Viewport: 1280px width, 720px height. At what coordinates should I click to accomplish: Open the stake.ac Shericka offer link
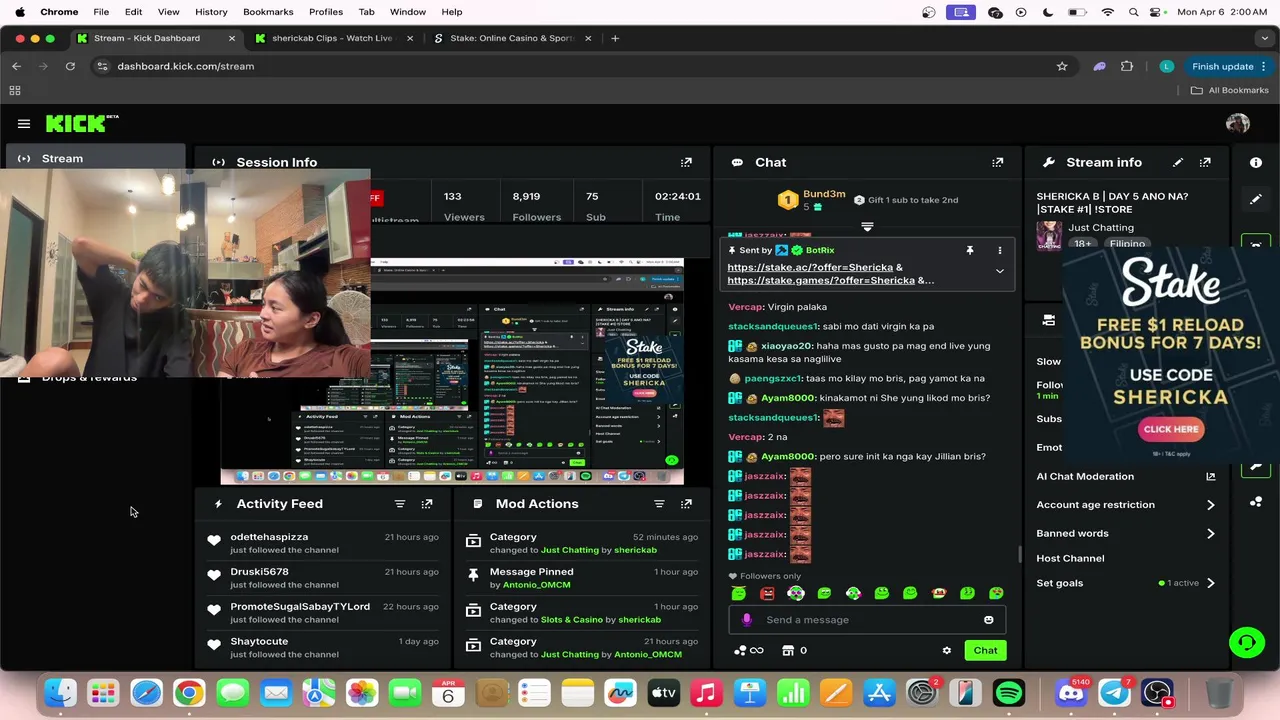810,268
